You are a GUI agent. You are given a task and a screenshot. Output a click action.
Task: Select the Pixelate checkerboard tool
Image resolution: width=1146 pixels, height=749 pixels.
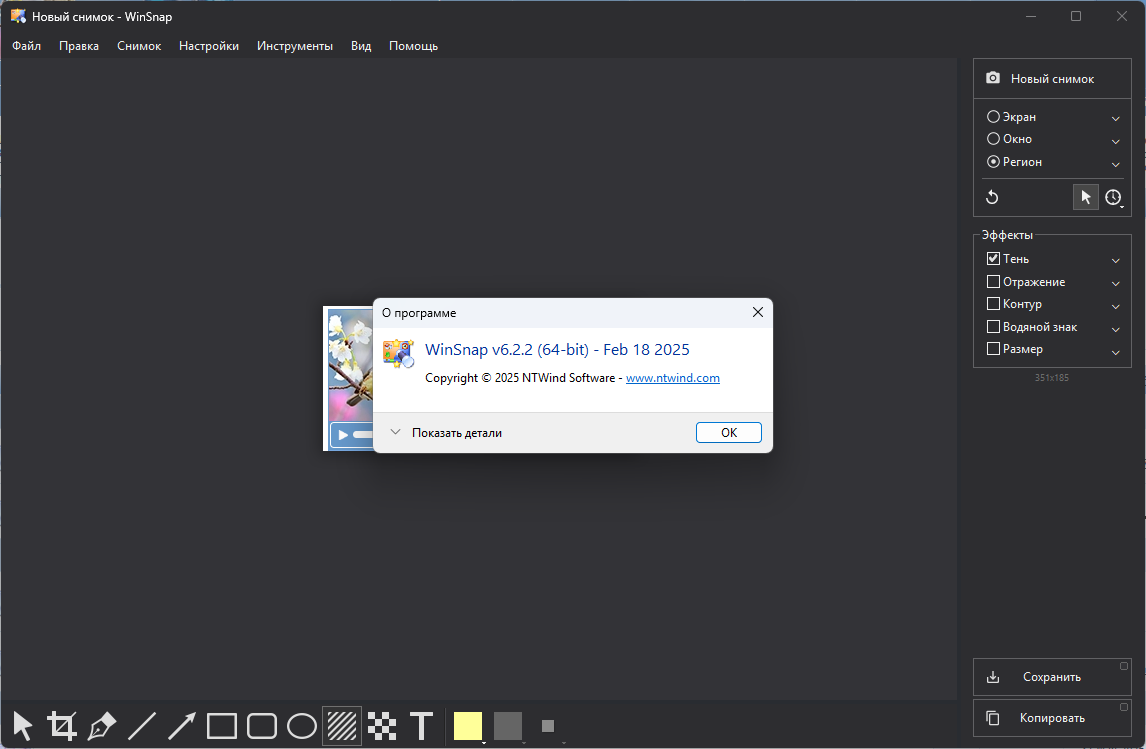coord(382,725)
